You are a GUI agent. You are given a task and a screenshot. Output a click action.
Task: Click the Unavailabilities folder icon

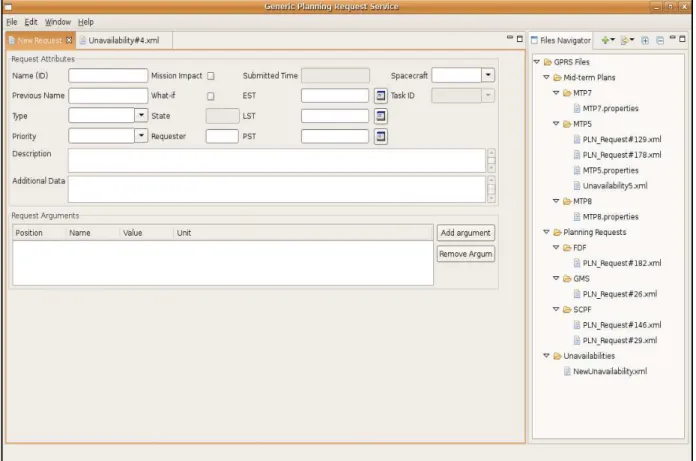click(x=558, y=356)
